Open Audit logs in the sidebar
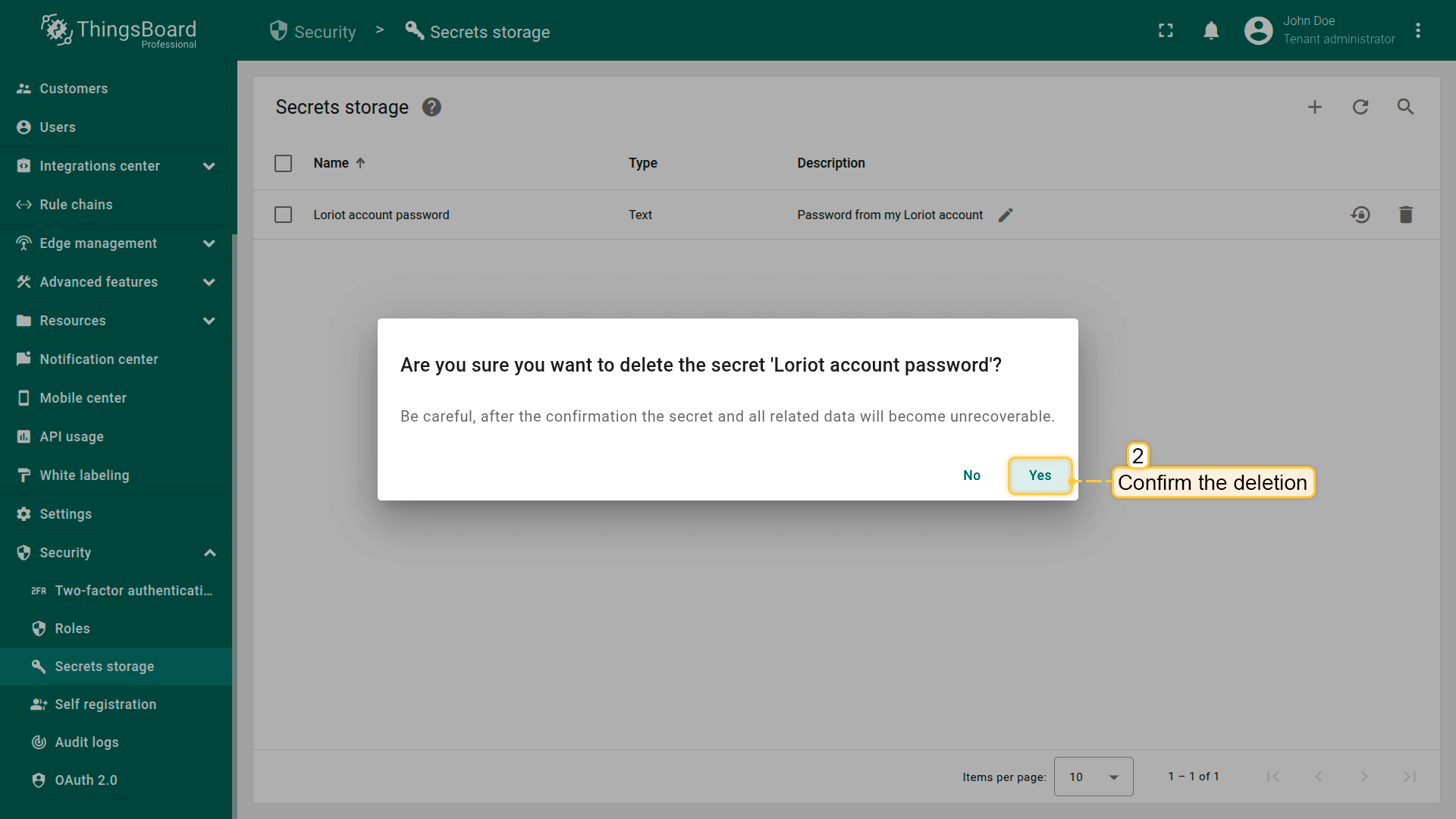The image size is (1456, 819). [x=86, y=742]
